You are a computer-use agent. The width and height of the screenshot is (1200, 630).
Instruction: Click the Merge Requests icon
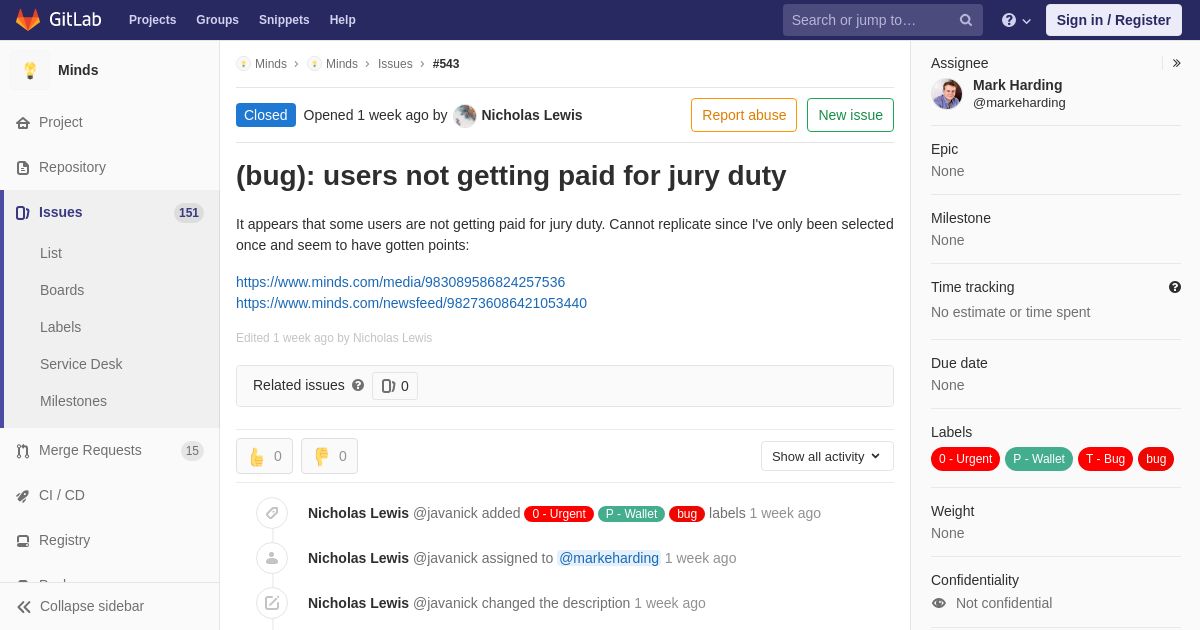pyautogui.click(x=23, y=450)
